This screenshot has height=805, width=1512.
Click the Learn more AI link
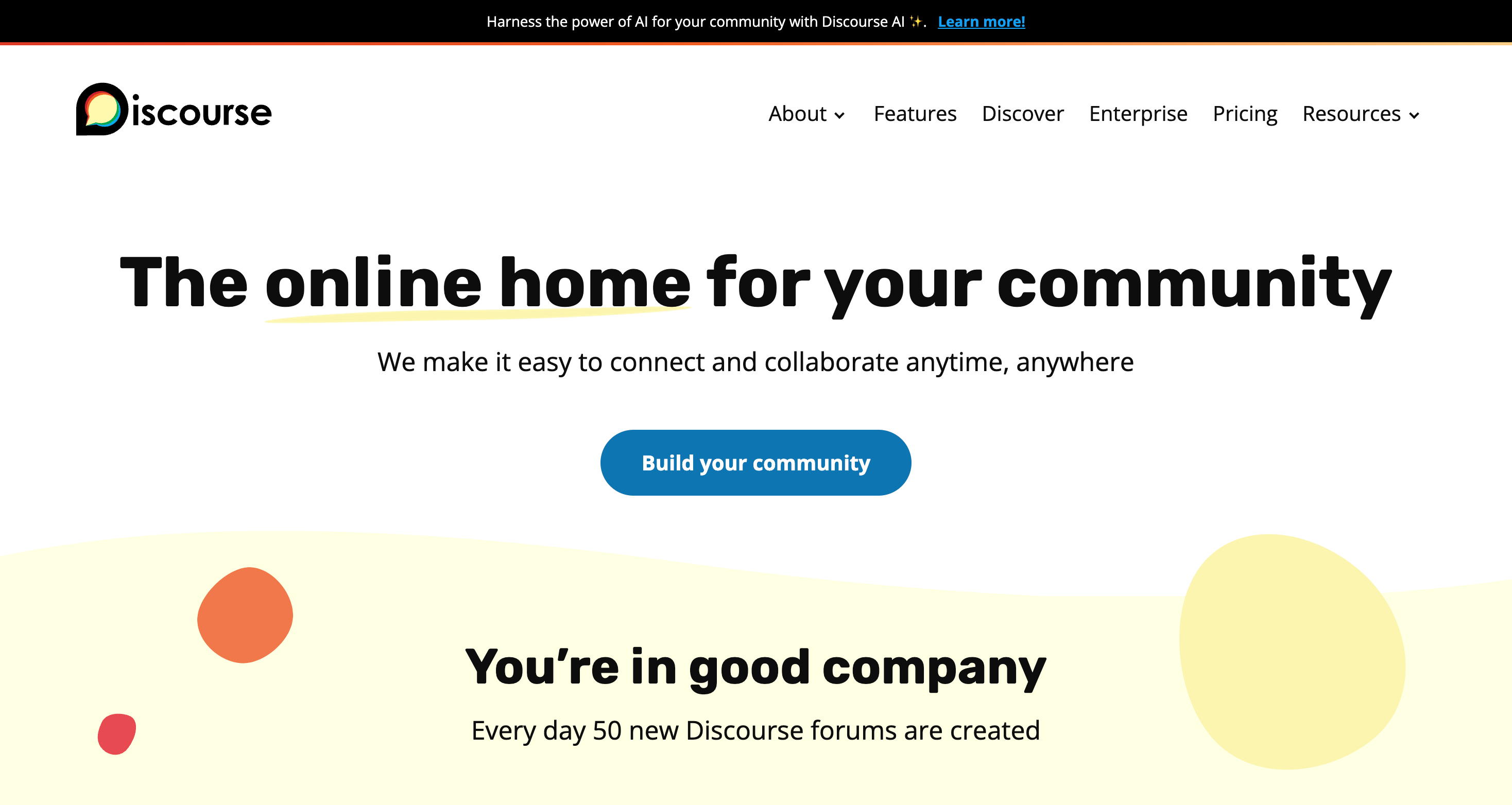click(x=982, y=21)
